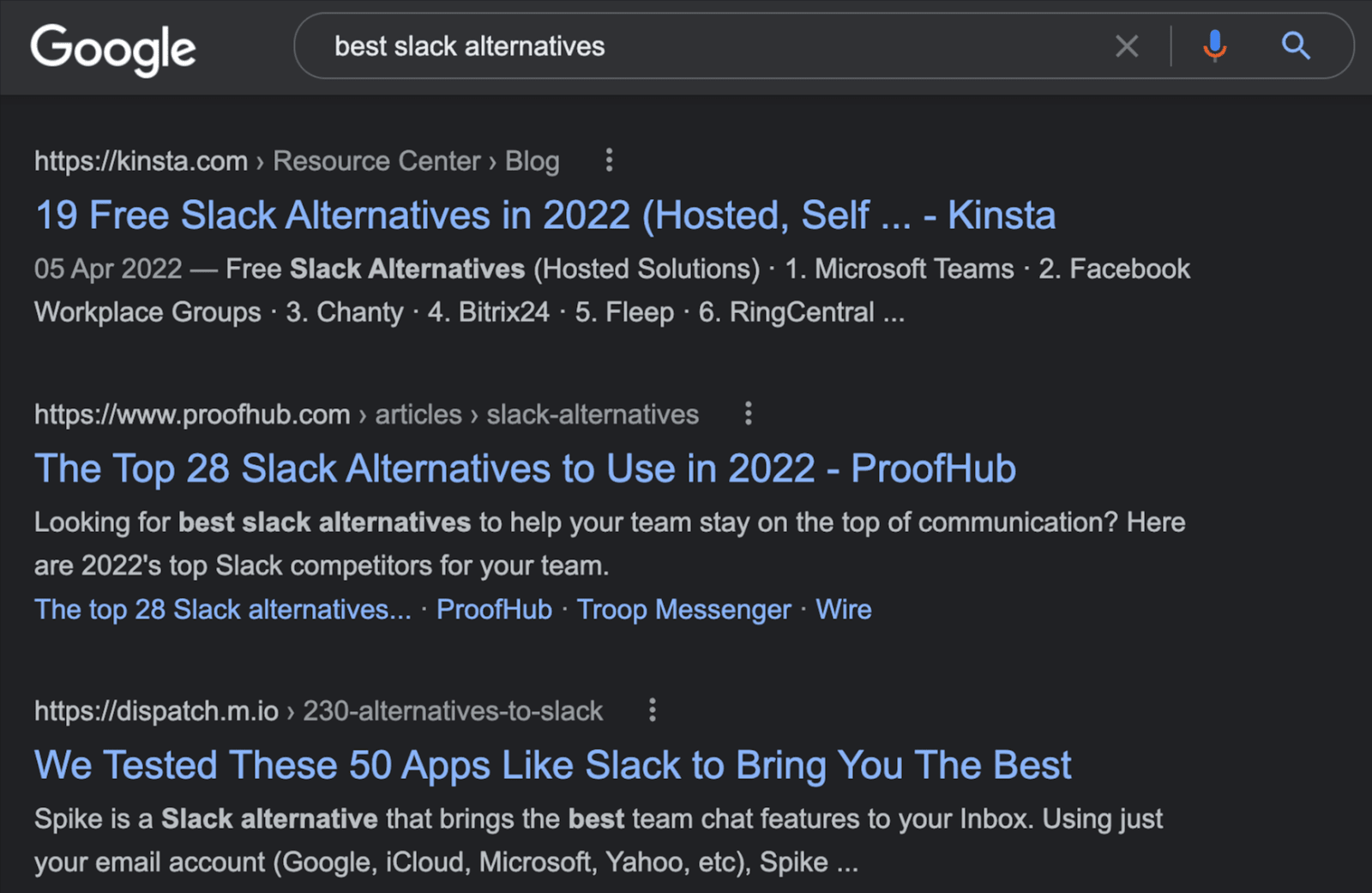1372x893 pixels.
Task: Click the ProofHub snippet starting 'Looking for'
Action: click(610, 544)
